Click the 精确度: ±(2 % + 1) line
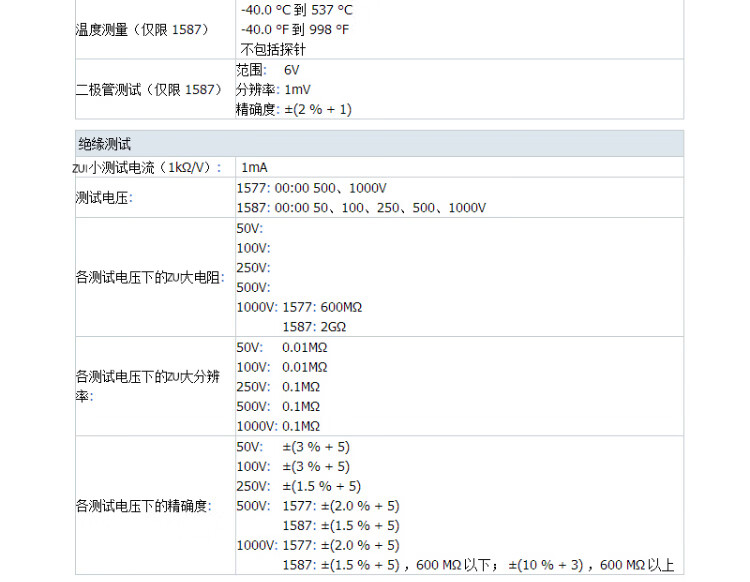Image resolution: width=750 pixels, height=582 pixels. point(294,110)
